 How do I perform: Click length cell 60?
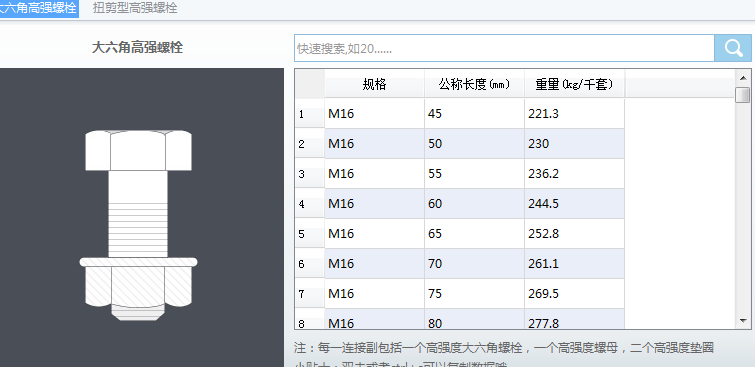coord(474,204)
